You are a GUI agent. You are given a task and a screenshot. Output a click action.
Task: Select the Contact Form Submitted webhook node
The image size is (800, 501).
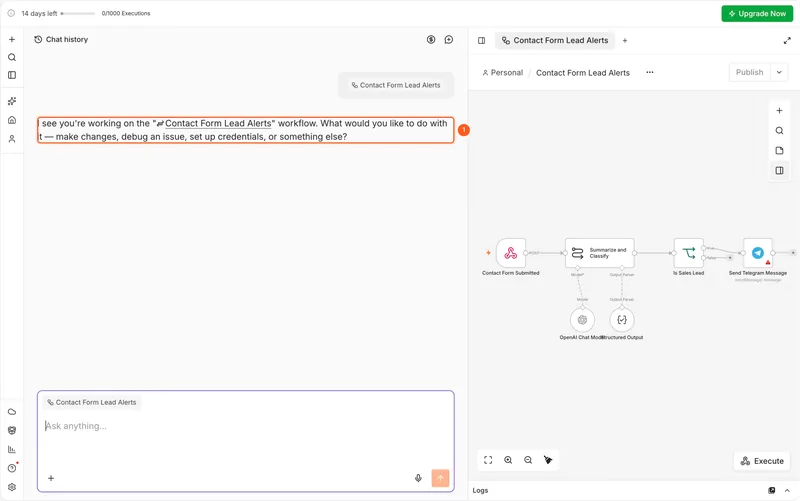(x=511, y=253)
